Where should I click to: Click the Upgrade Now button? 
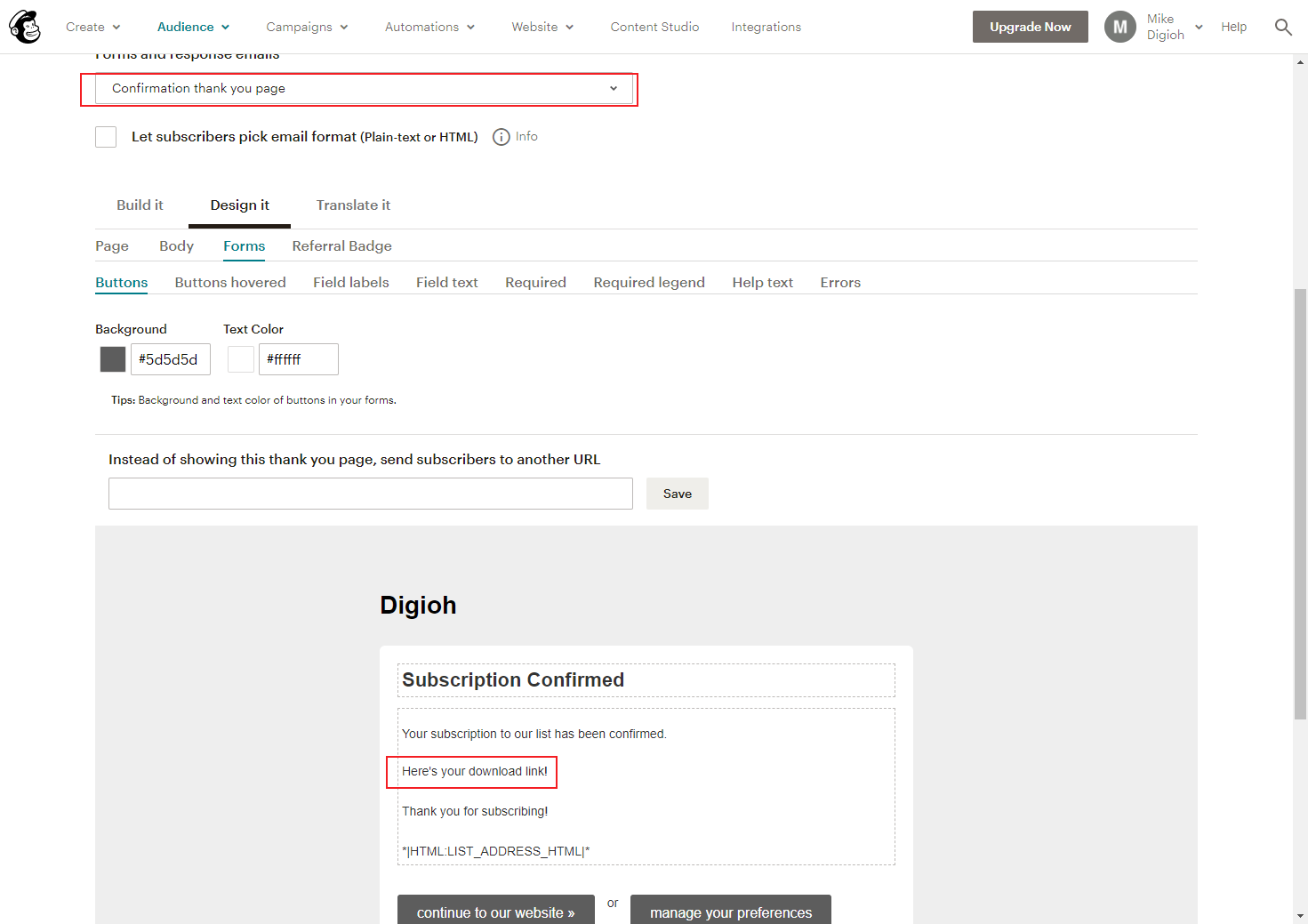tap(1030, 27)
